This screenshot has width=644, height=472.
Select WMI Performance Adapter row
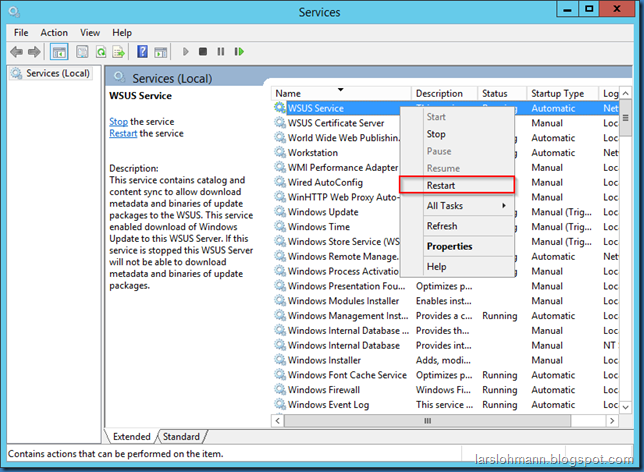coord(446,167)
